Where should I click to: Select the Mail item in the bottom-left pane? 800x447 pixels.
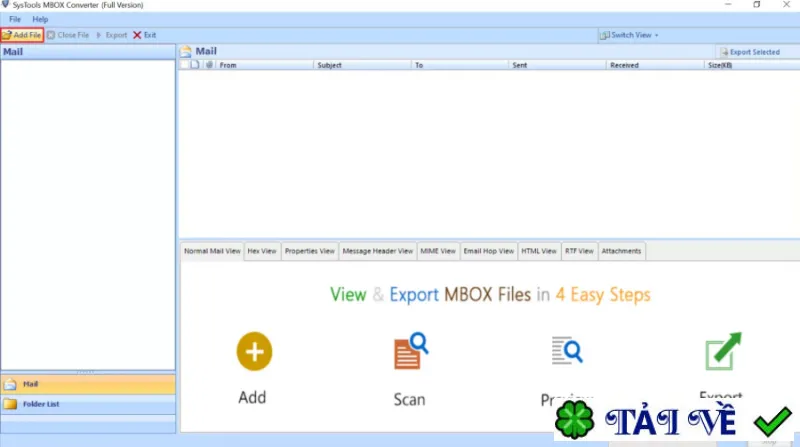point(88,384)
